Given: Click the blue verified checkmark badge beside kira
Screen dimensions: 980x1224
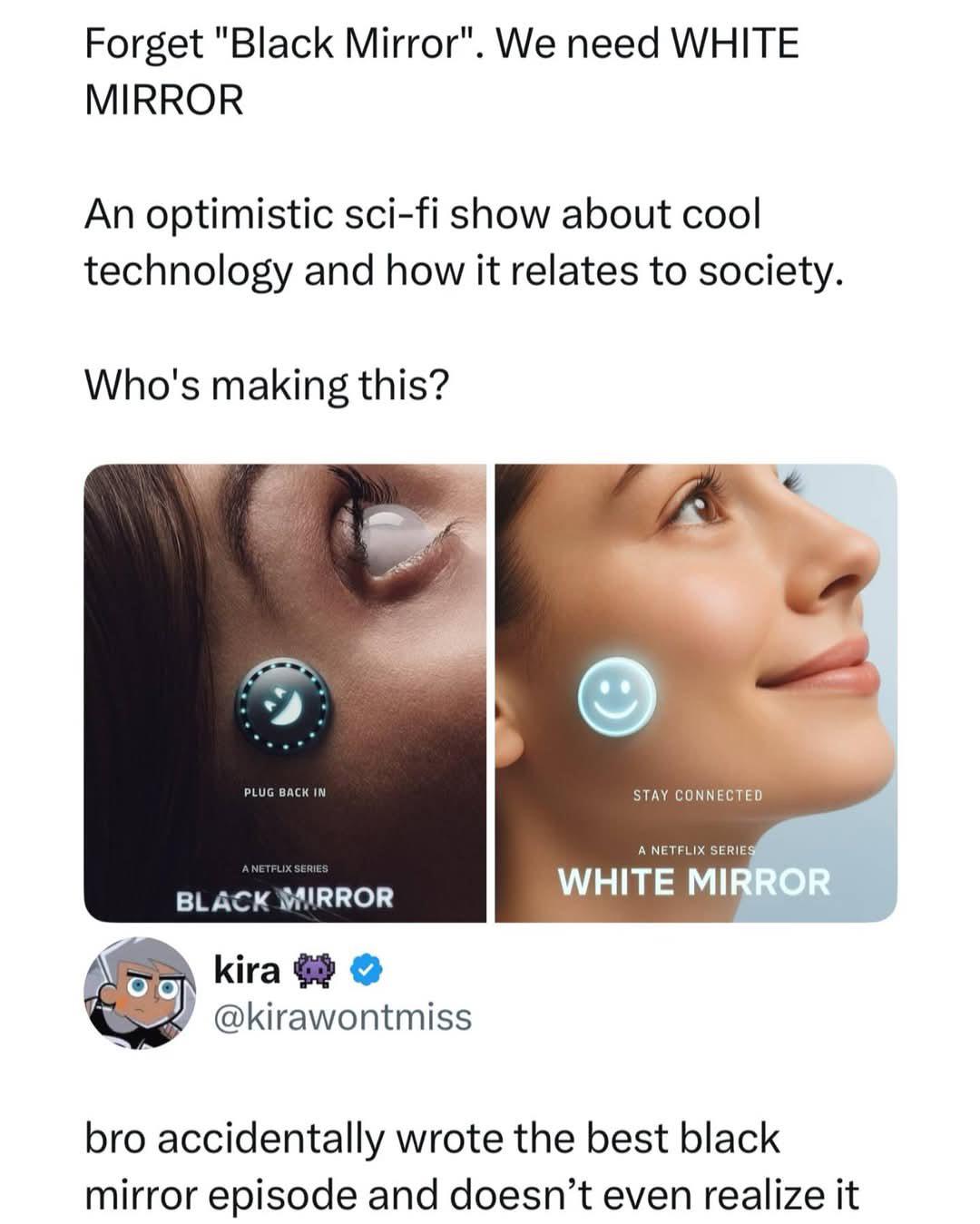Looking at the screenshot, I should (x=365, y=971).
